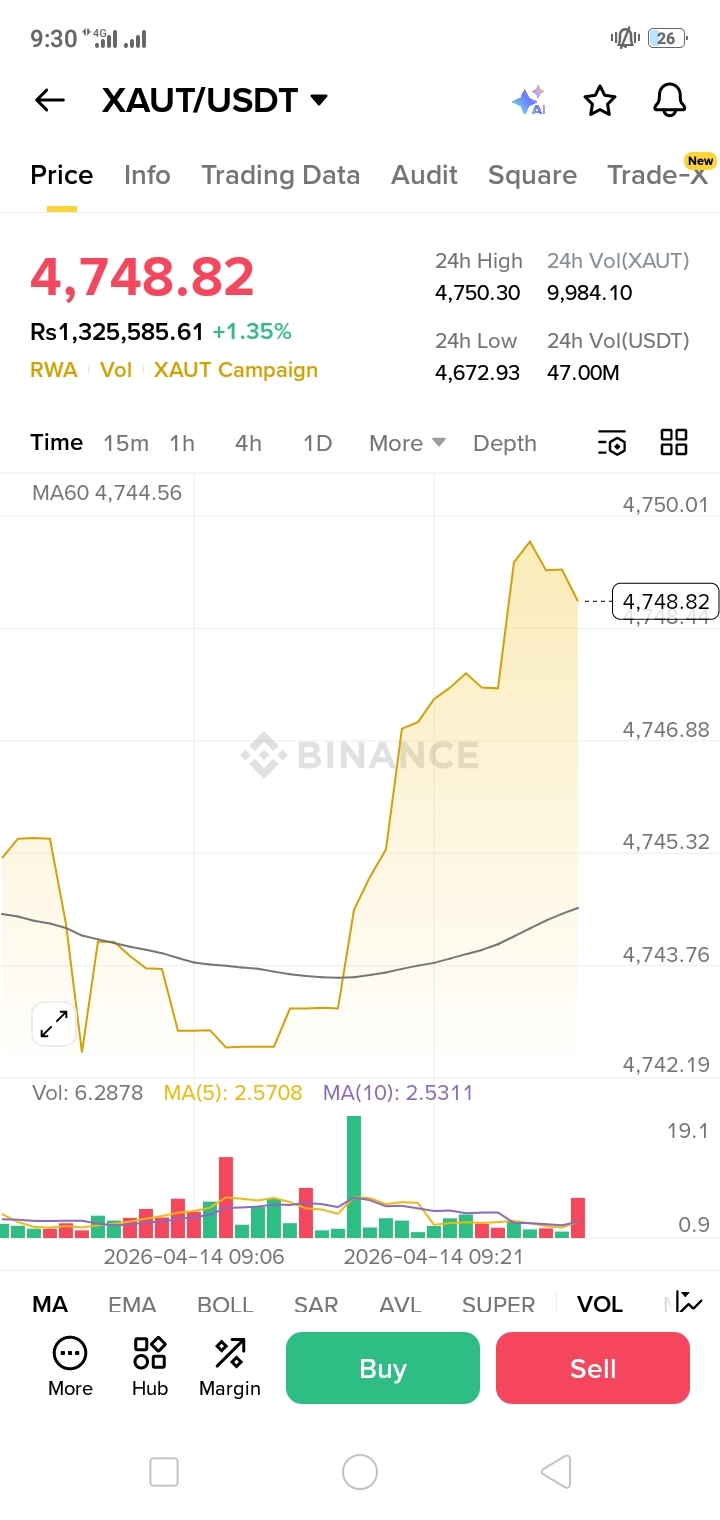720x1520 pixels.
Task: Toggle the BOLL indicator
Action: (x=225, y=1304)
